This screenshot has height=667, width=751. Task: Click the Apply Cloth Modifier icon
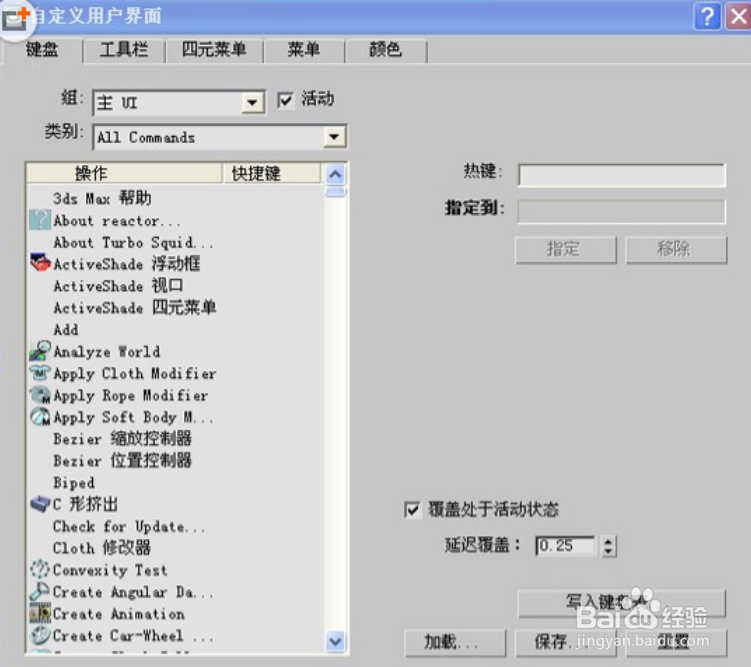click(40, 373)
